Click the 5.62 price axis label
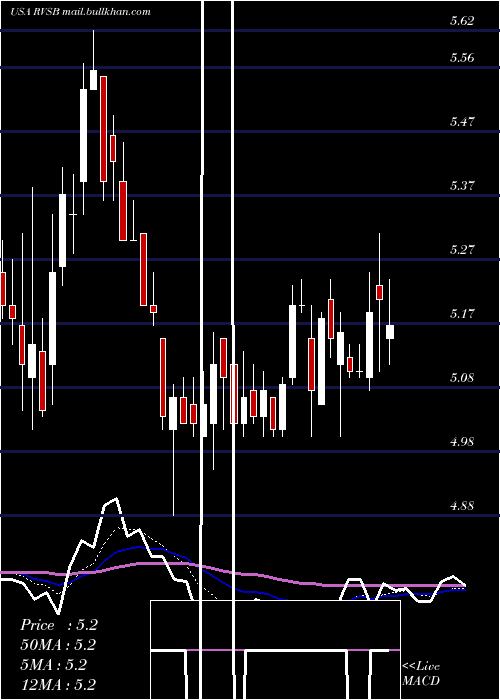Screen dimensions: 500x700 click(462, 21)
